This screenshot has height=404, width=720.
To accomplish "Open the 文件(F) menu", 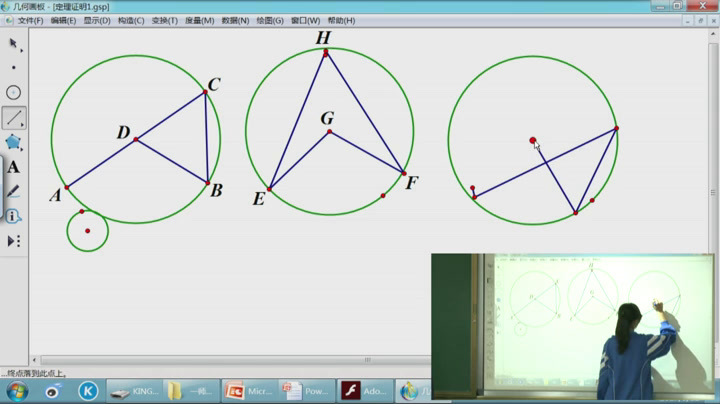I will (31, 20).
